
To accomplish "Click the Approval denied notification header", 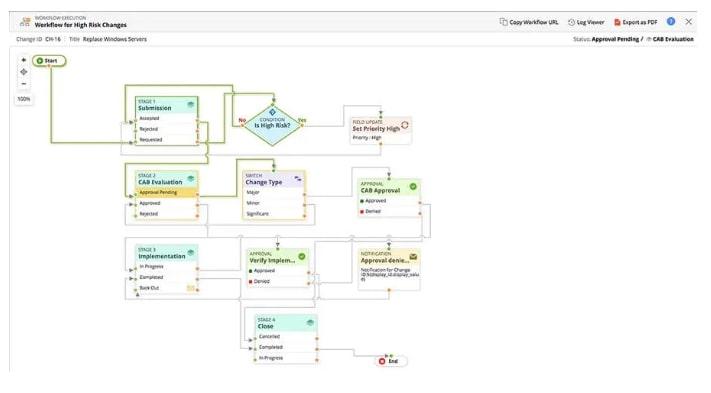I will click(389, 257).
